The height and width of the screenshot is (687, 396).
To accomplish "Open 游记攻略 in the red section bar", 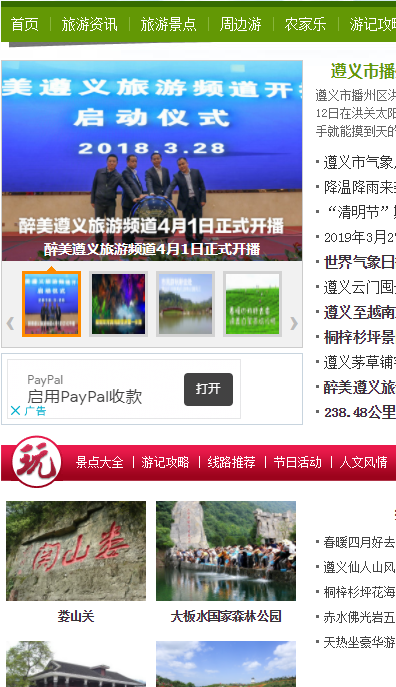I will [165, 462].
